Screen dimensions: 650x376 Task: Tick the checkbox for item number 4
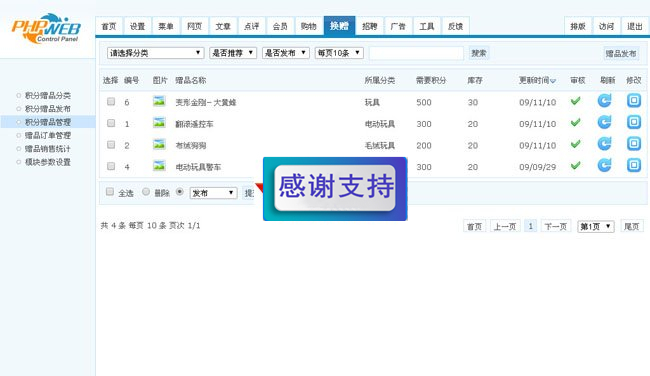(x=111, y=166)
